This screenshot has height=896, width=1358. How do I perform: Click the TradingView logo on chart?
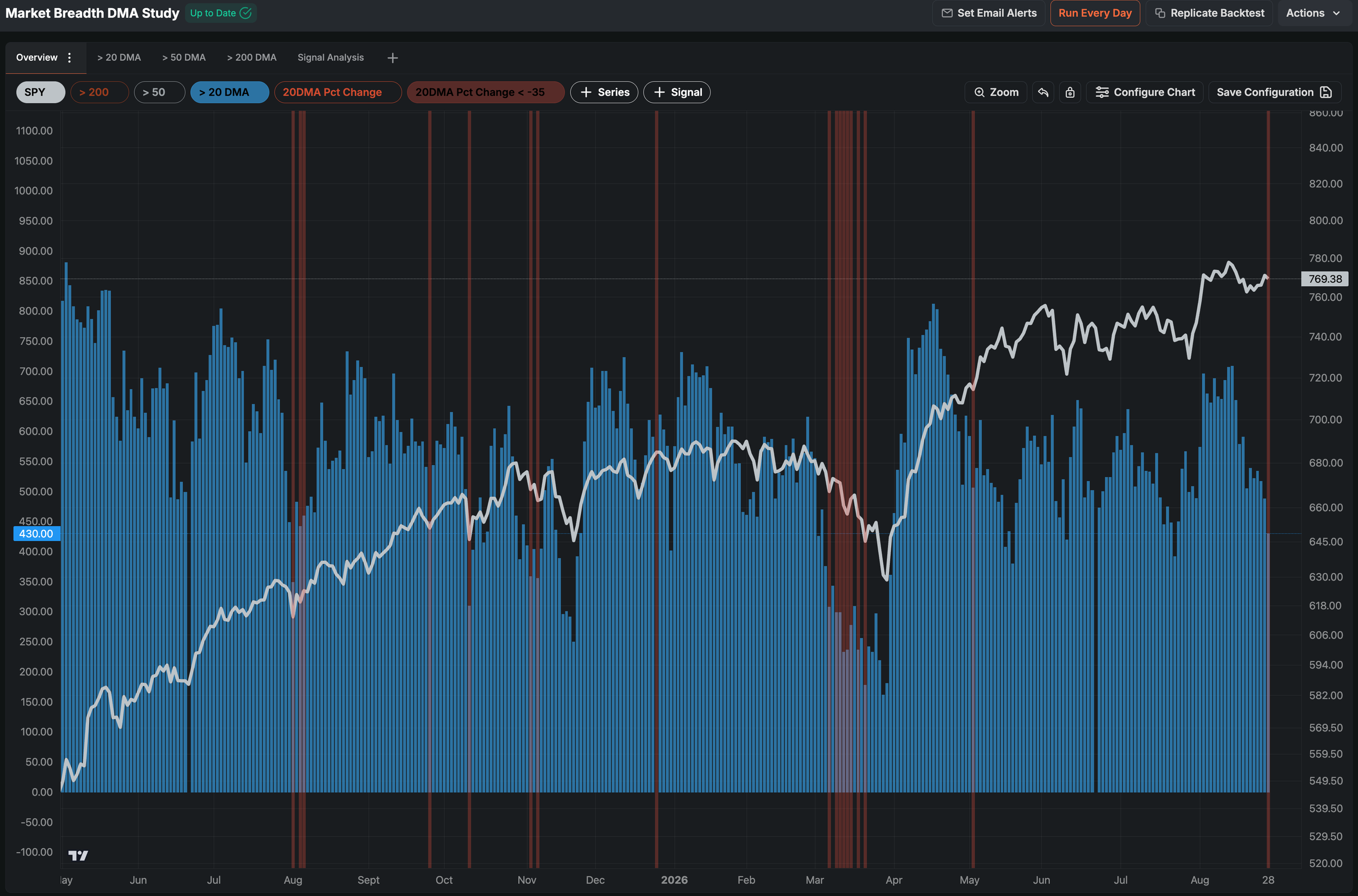[x=78, y=855]
